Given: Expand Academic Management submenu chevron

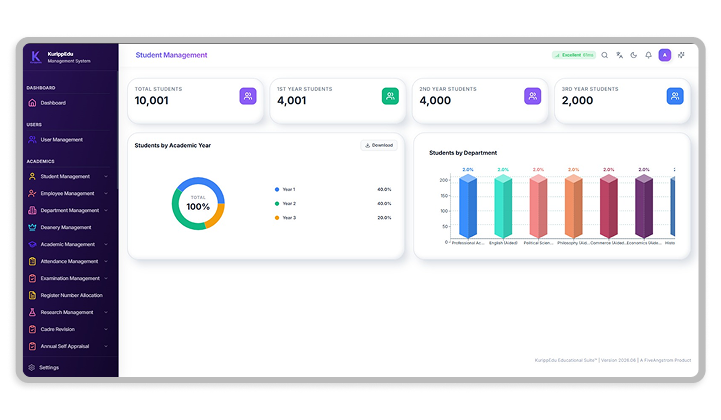Looking at the screenshot, I should pyautogui.click(x=106, y=244).
